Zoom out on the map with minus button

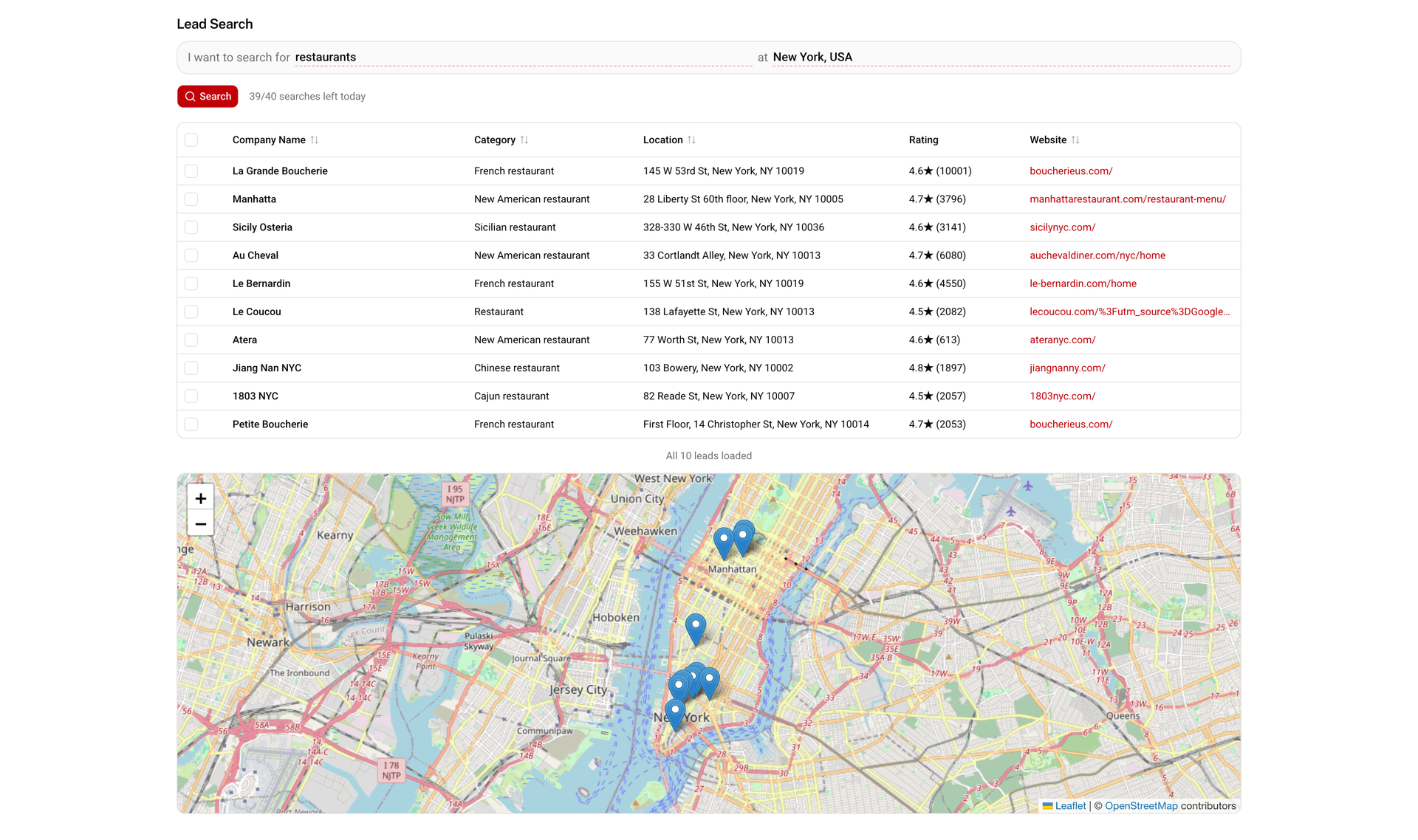point(200,523)
